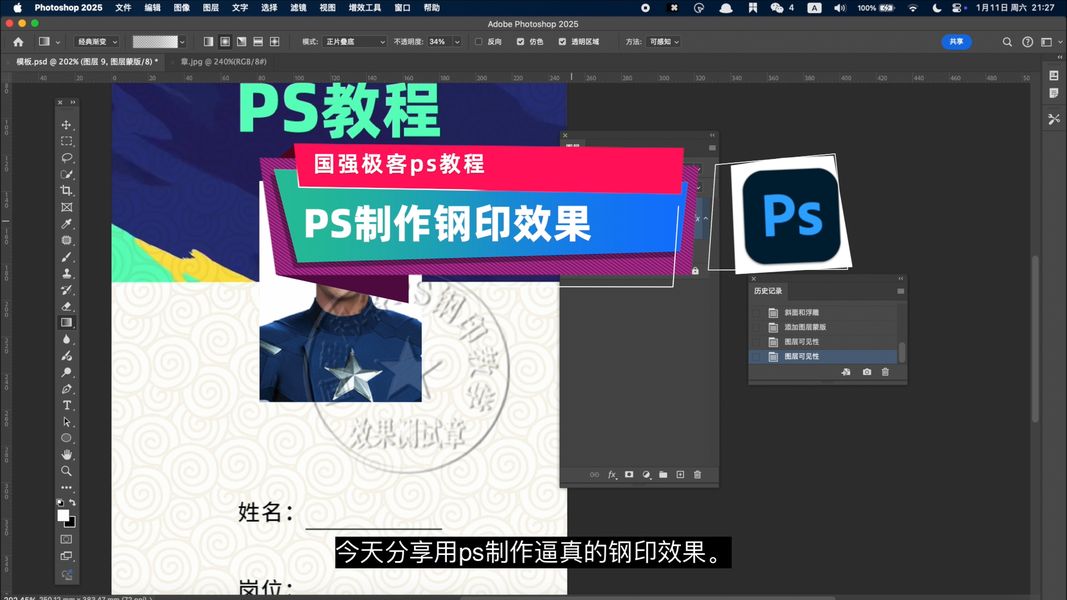The height and width of the screenshot is (600, 1067).
Task: Select the Eyedropper tool
Action: (x=66, y=224)
